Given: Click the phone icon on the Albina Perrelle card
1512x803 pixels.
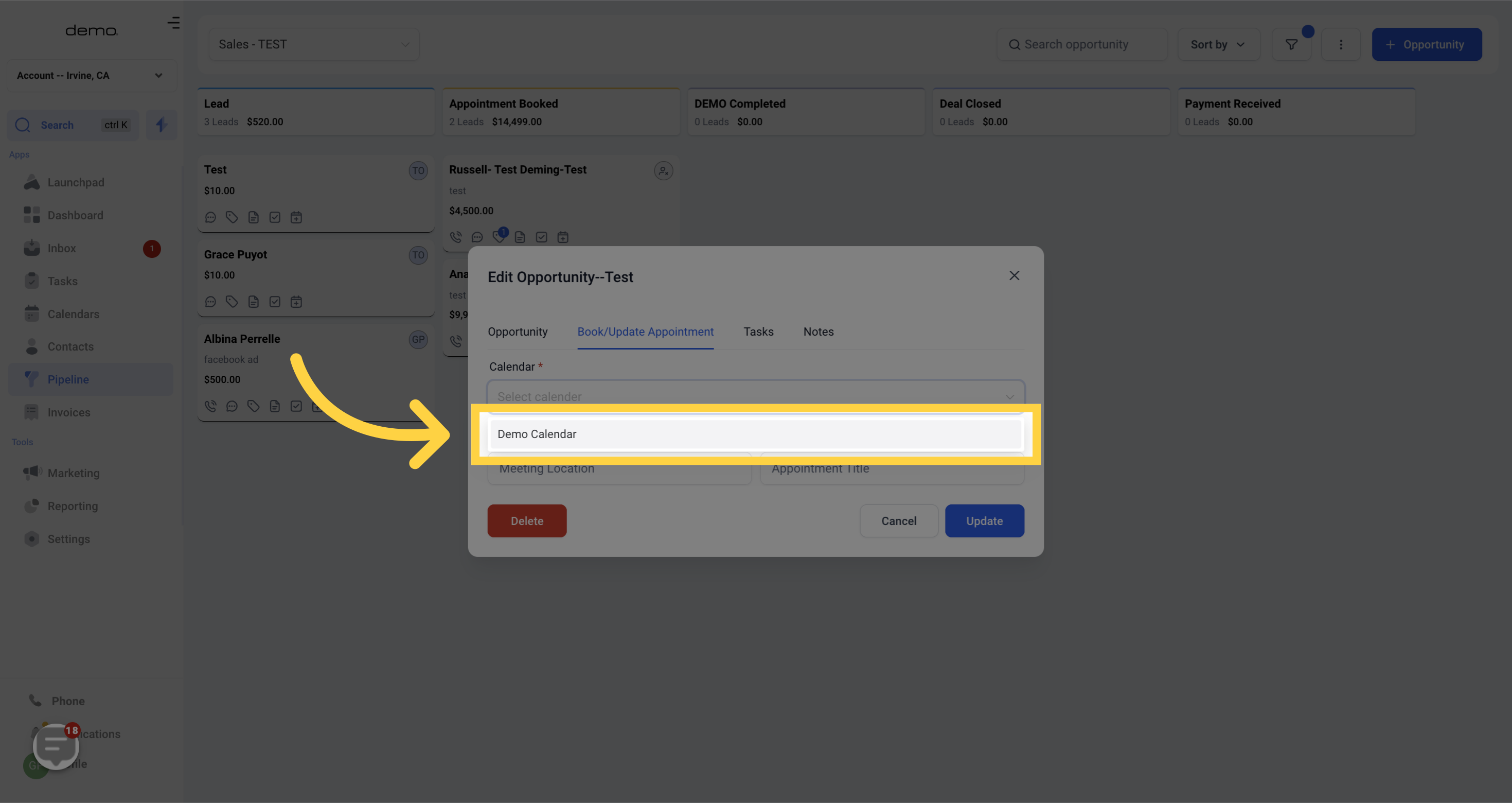Looking at the screenshot, I should 211,406.
